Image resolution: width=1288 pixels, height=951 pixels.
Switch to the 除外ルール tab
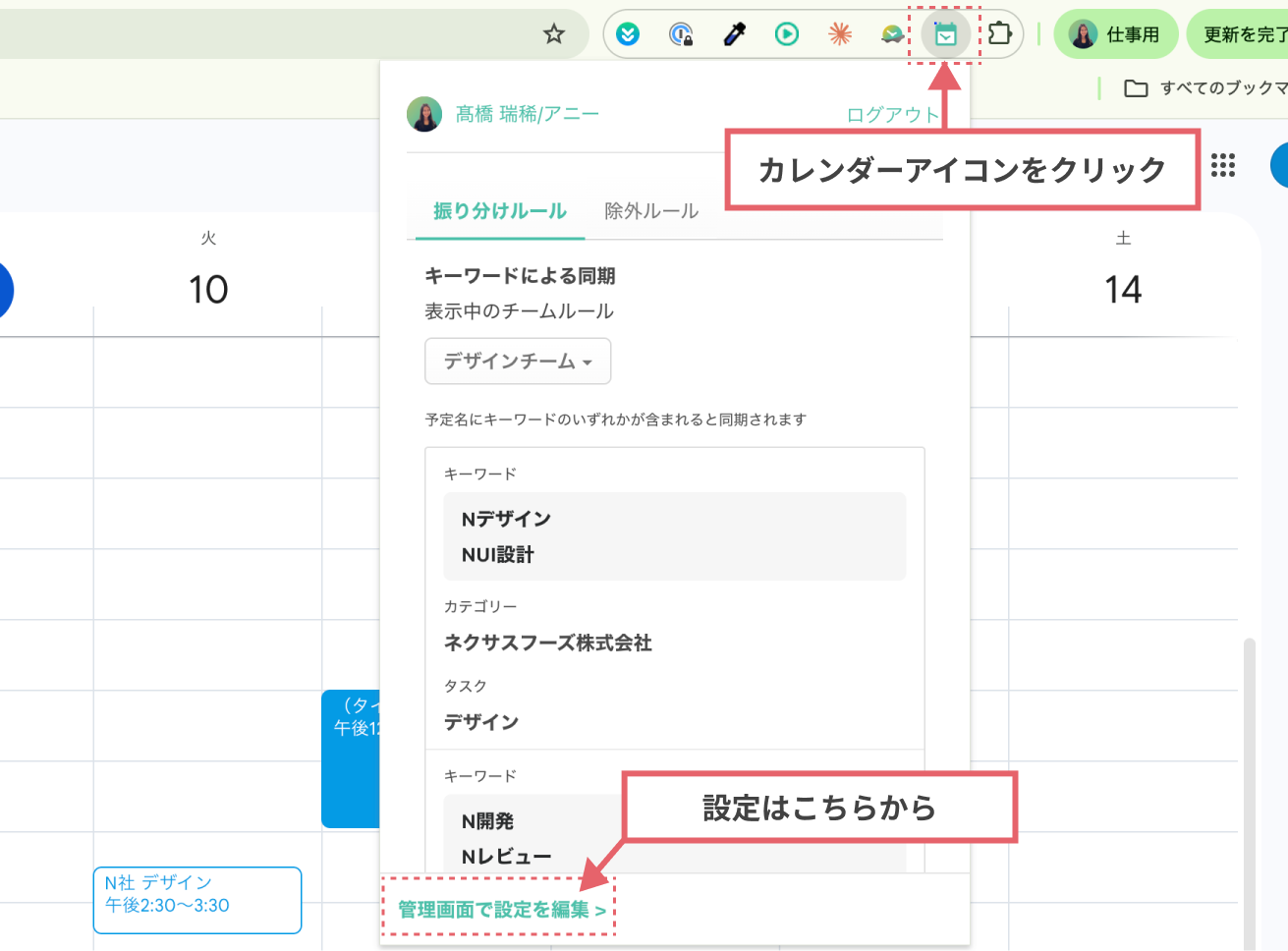point(651,209)
